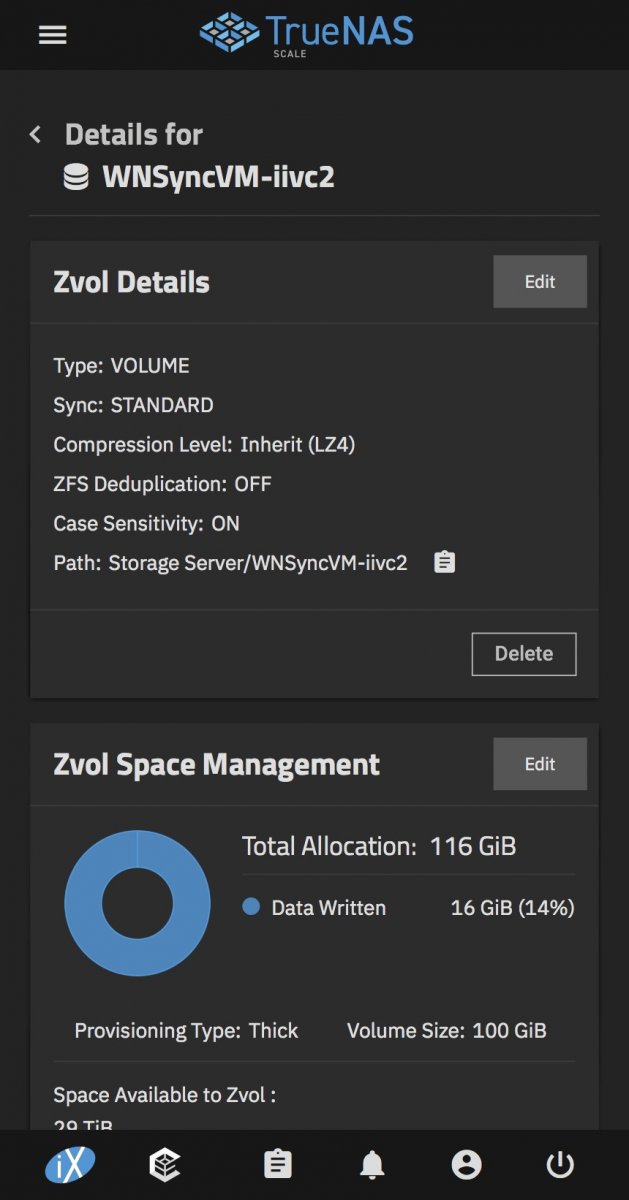The height and width of the screenshot is (1200, 629).
Task: Open the TrueCommand status icon
Action: coord(164,1165)
